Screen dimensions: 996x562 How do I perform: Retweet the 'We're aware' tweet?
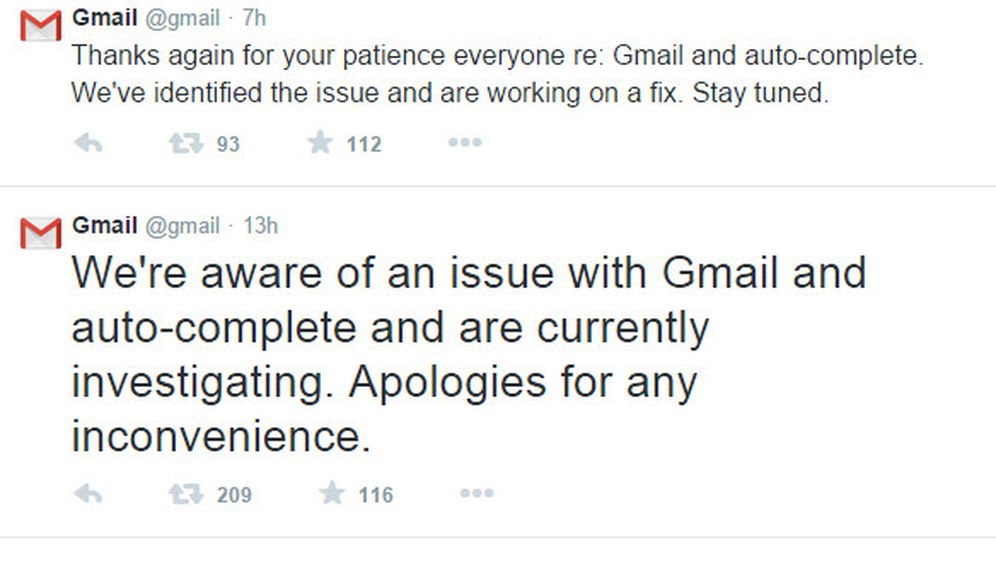[185, 494]
